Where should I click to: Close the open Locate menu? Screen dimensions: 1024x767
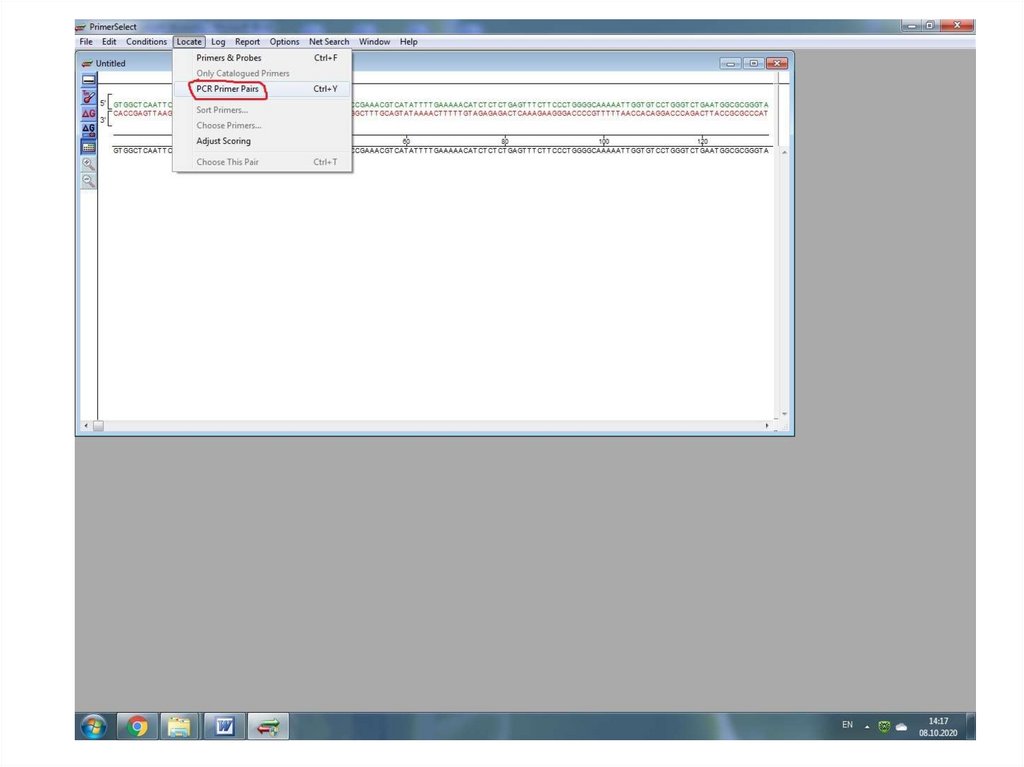tap(189, 42)
